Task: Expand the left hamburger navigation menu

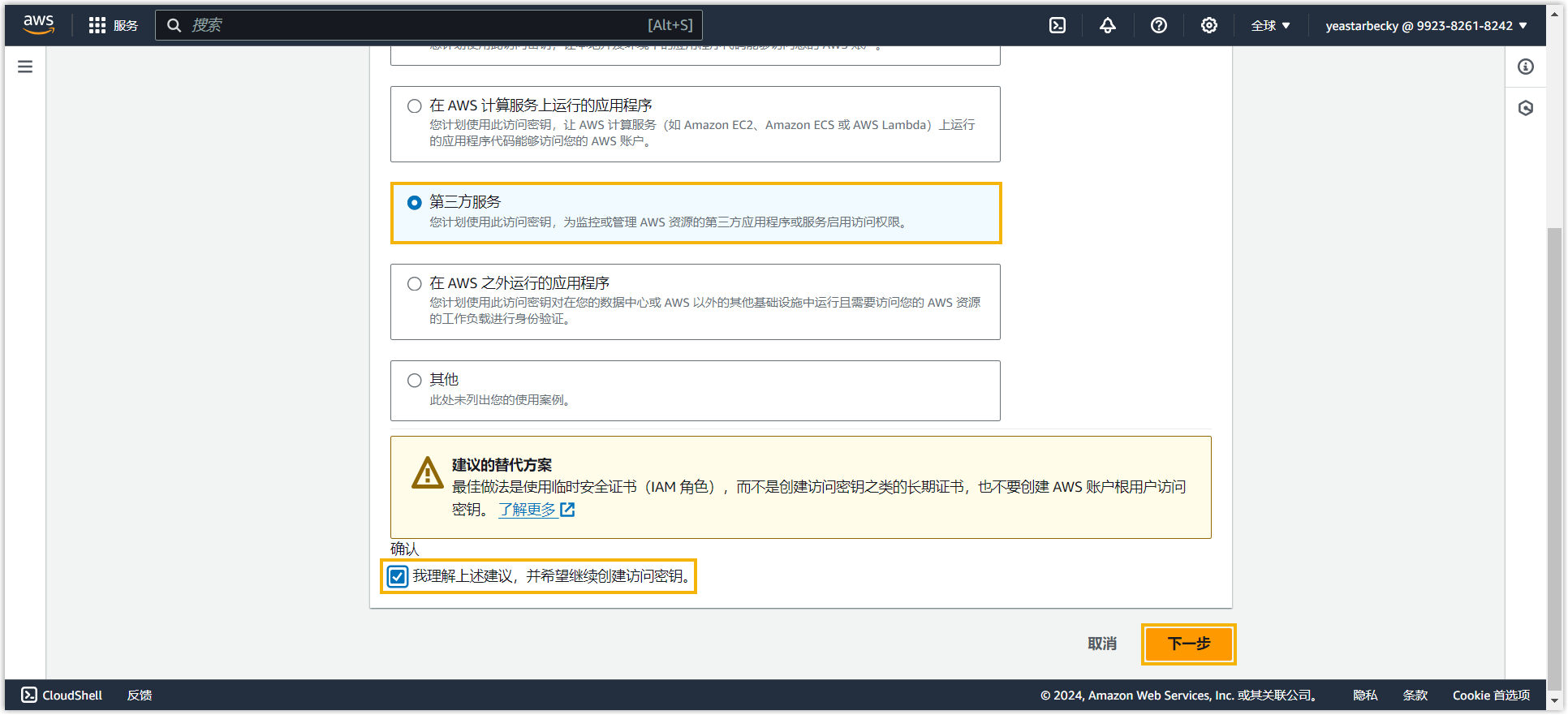Action: [x=25, y=67]
